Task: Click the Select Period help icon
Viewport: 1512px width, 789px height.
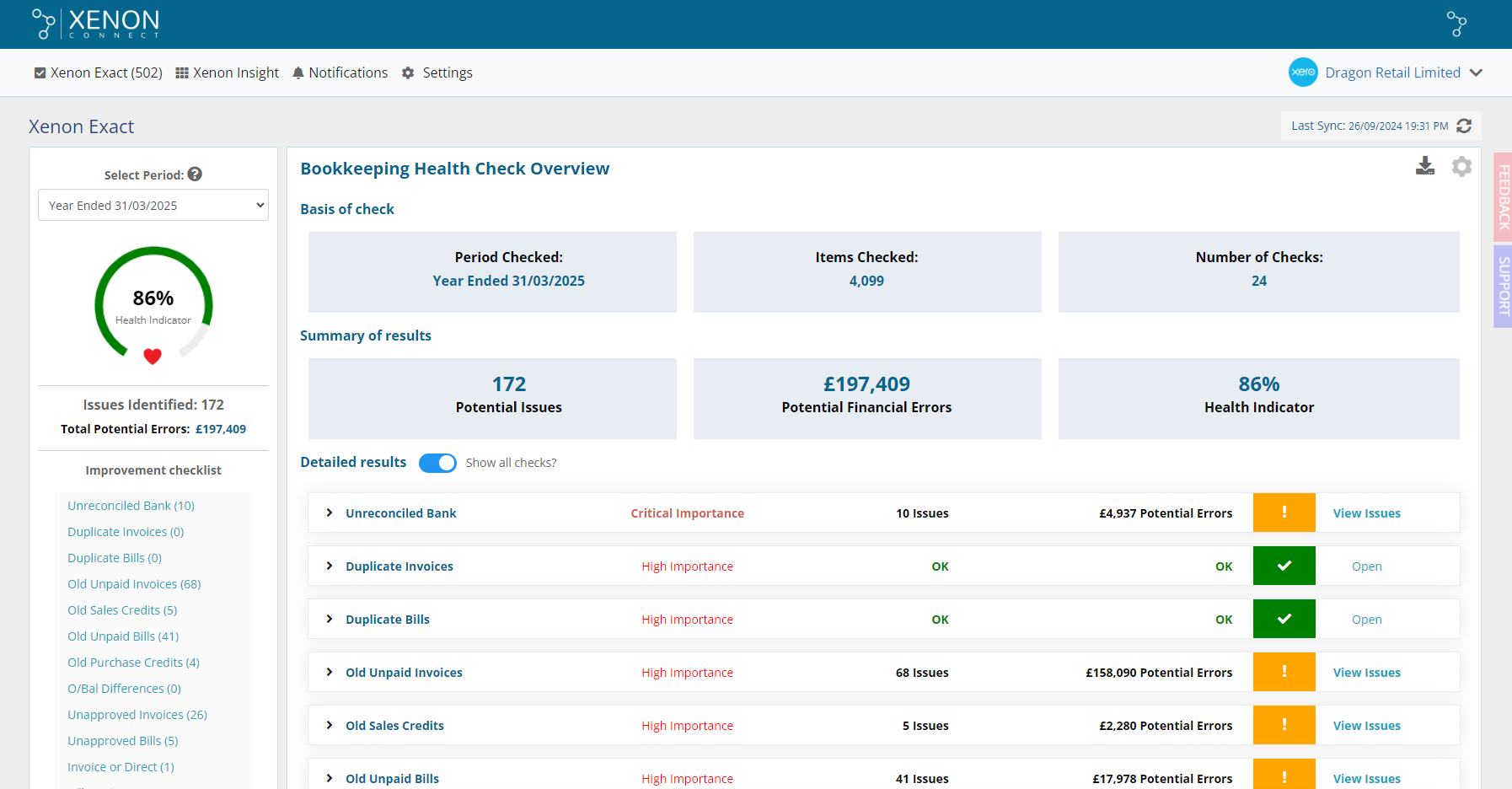Action: point(195,174)
